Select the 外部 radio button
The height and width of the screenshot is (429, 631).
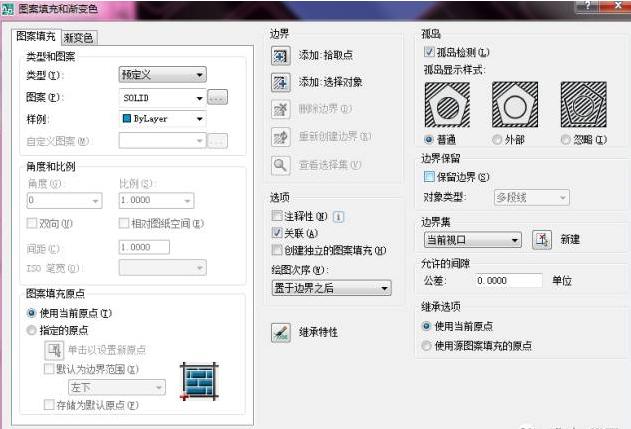point(497,140)
